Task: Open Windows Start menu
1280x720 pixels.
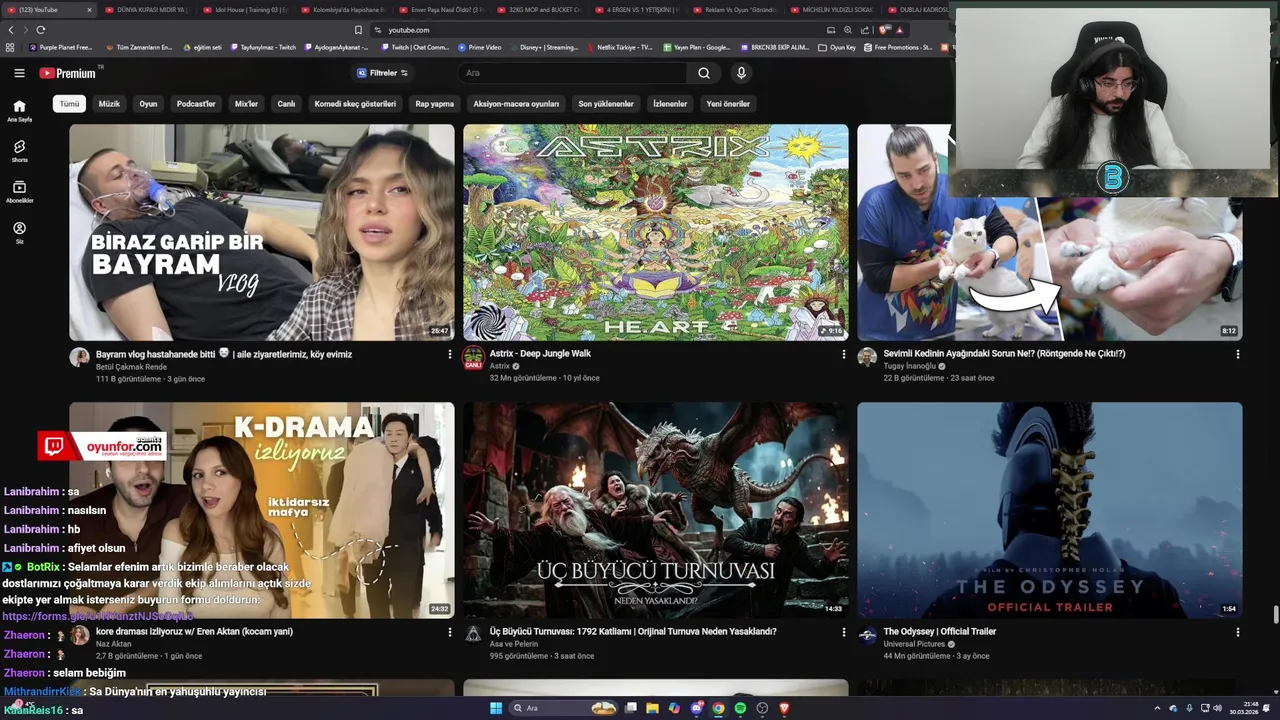Action: click(495, 708)
